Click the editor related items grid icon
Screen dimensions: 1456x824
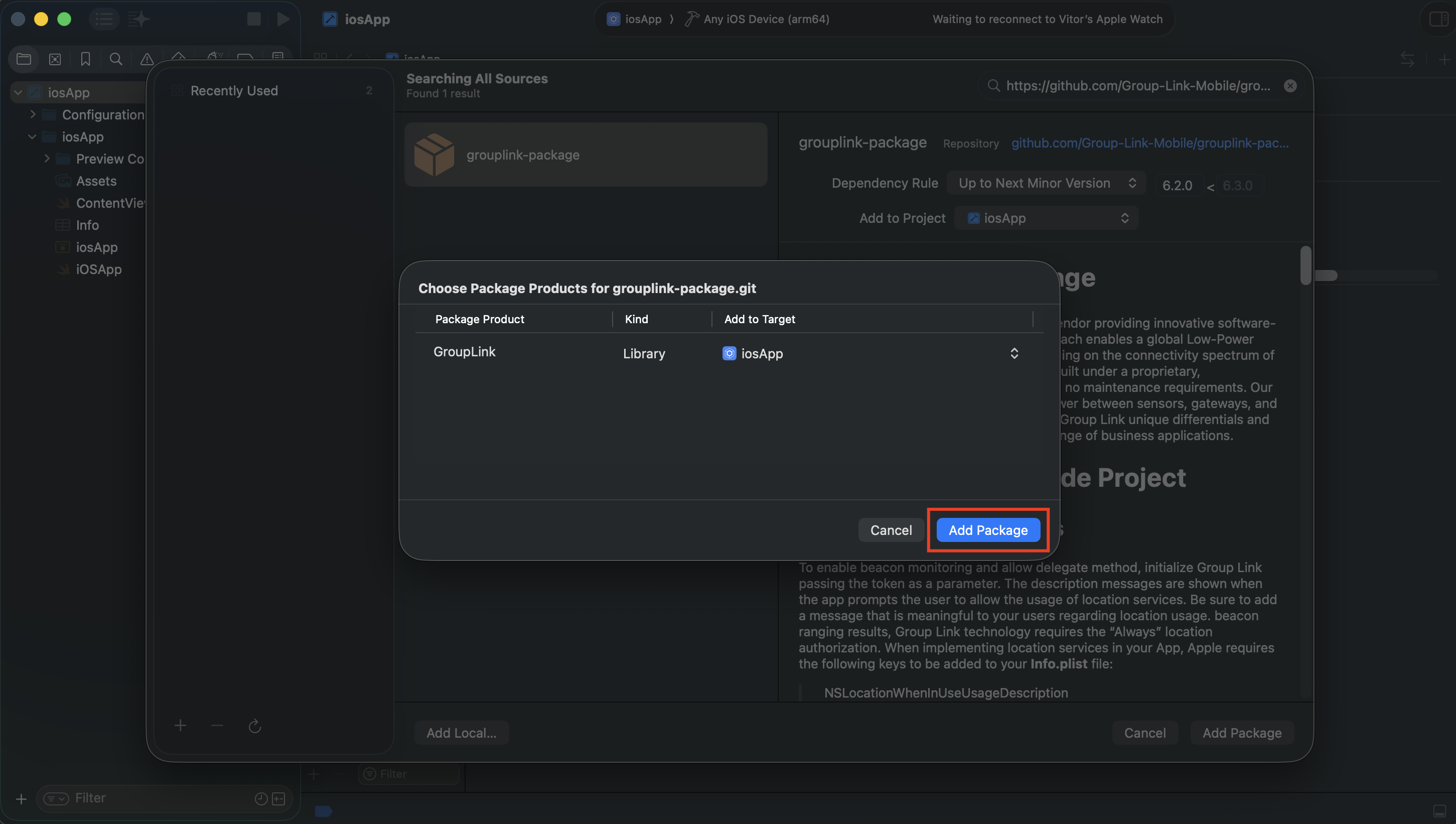coord(320,57)
